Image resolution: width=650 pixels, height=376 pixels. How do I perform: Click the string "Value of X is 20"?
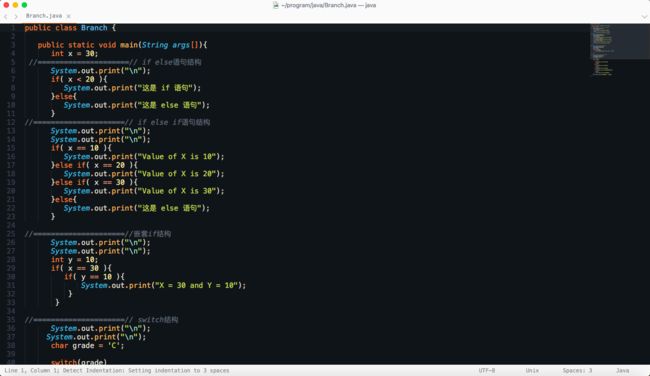pos(177,174)
